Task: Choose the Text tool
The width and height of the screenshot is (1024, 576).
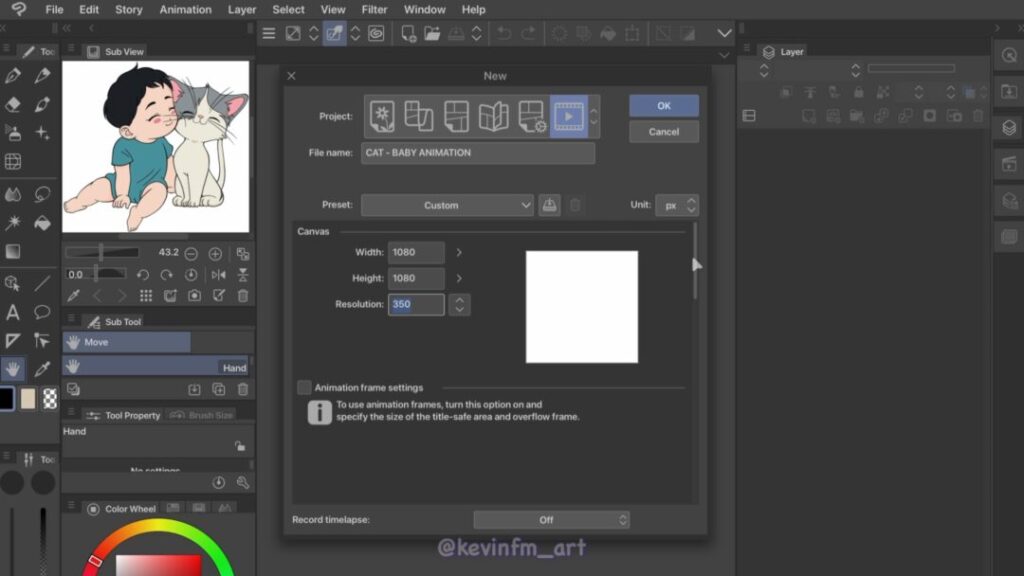Action: 13,312
